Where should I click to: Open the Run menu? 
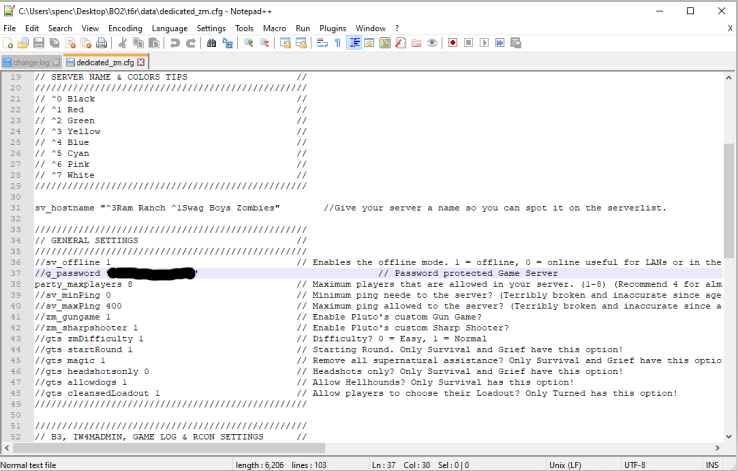coord(303,28)
